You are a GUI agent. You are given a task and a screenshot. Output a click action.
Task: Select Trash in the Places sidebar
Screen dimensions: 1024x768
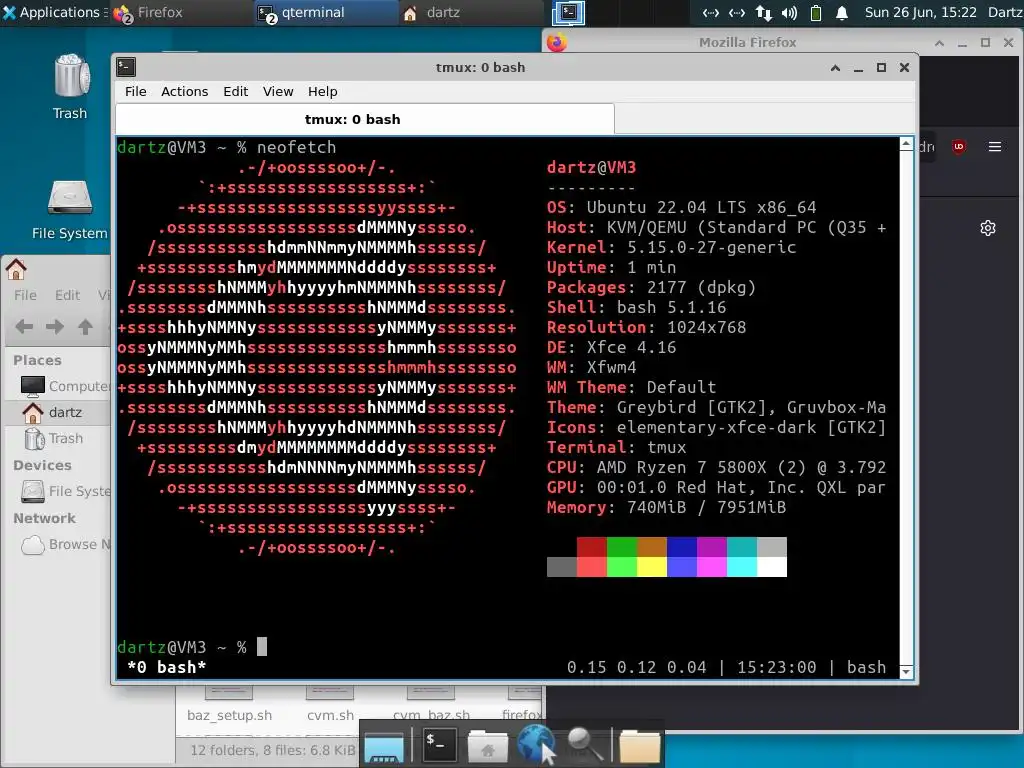coord(59,438)
